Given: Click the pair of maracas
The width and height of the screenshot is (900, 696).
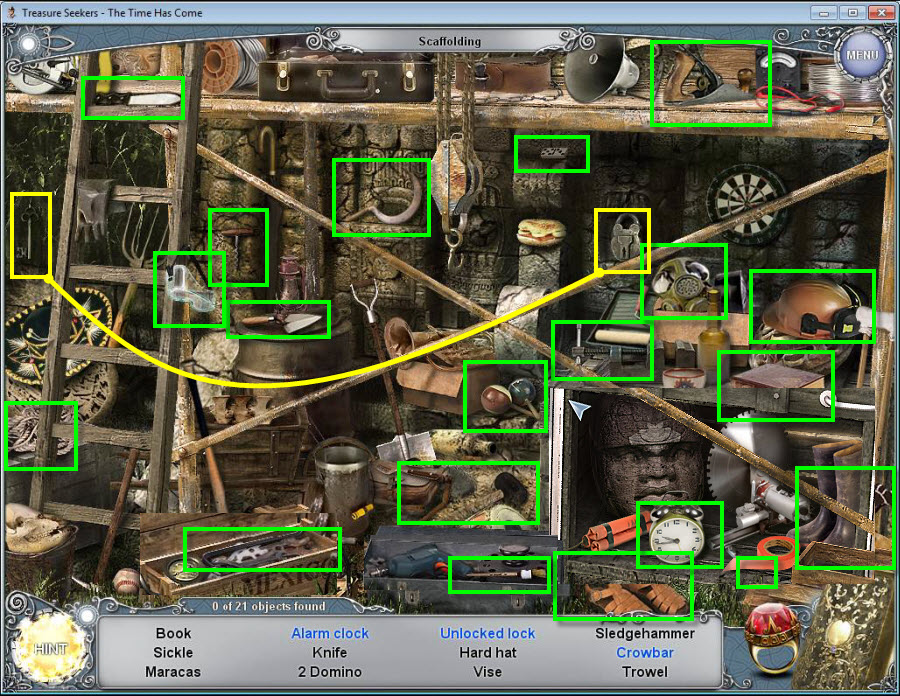Looking at the screenshot, I should pos(505,395).
